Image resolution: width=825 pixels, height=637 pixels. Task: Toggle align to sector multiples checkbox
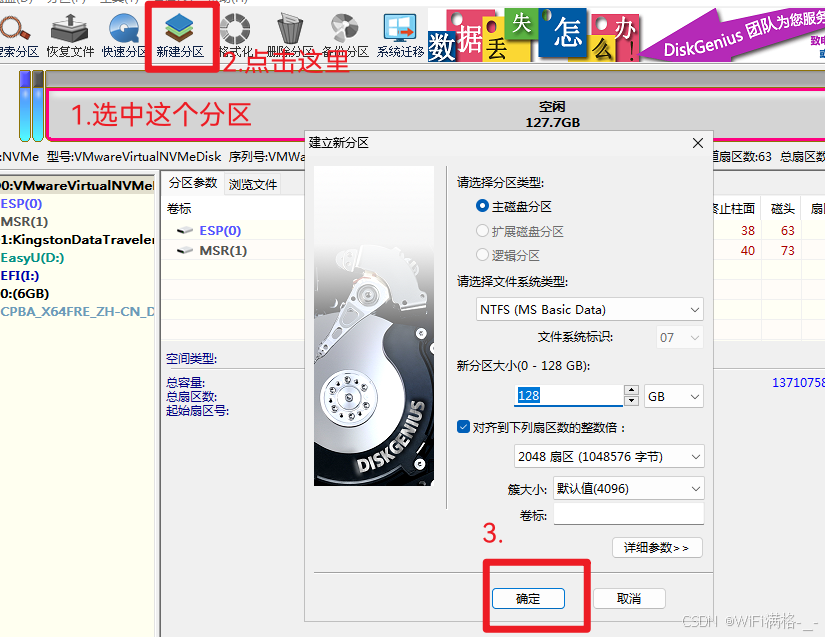463,427
